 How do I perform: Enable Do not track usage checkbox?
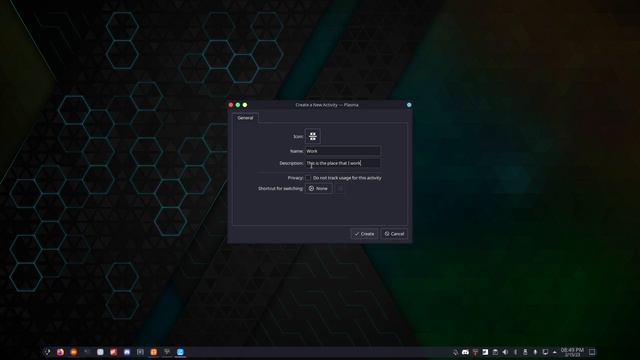(308, 178)
